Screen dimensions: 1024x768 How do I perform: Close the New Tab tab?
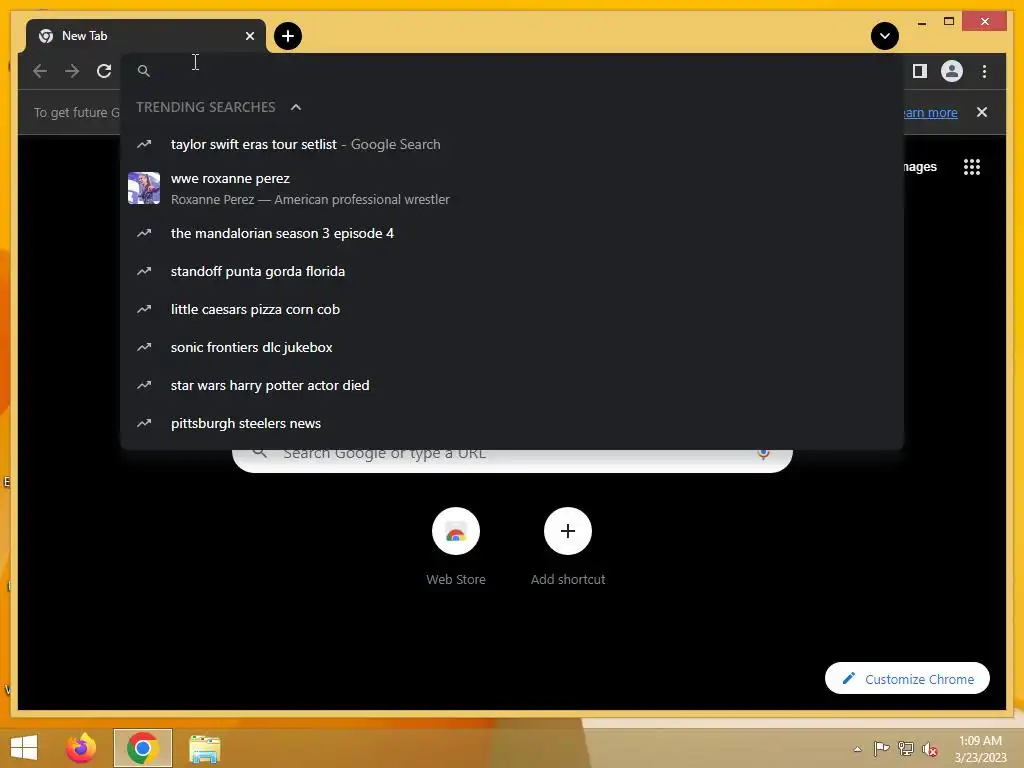249,36
